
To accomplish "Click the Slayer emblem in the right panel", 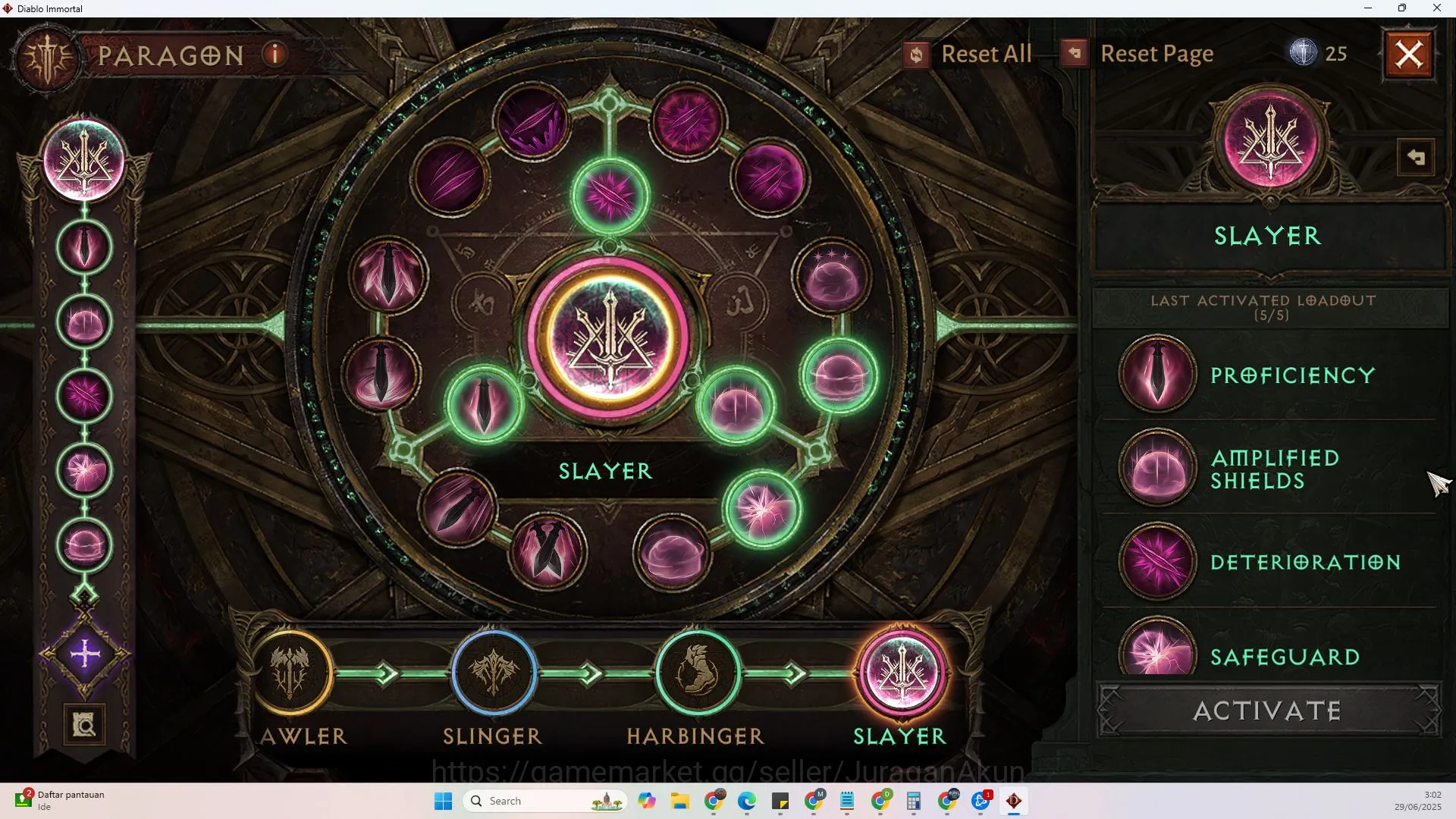I will (x=1271, y=142).
